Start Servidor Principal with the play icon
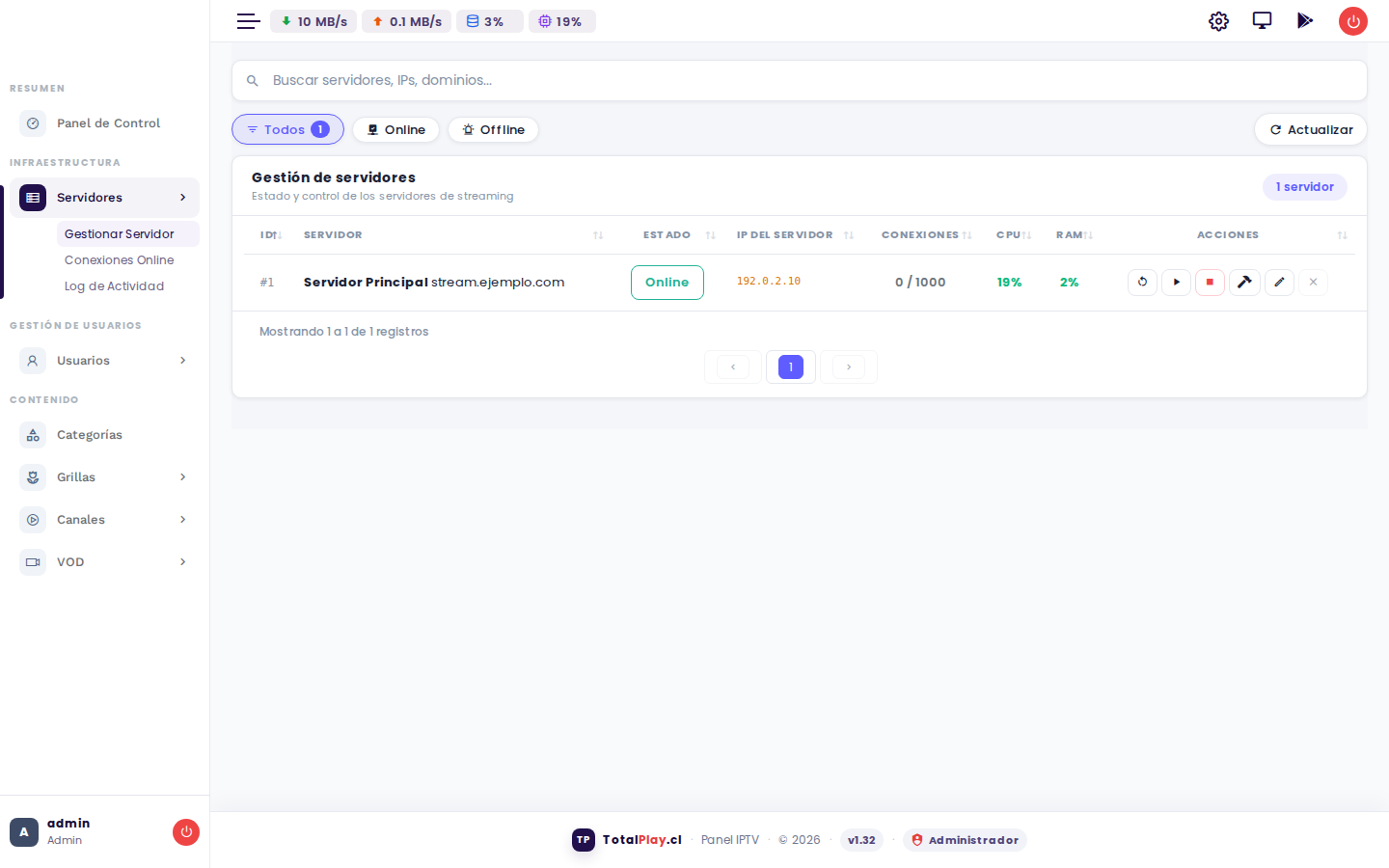Image resolution: width=1389 pixels, height=868 pixels. pos(1176,282)
